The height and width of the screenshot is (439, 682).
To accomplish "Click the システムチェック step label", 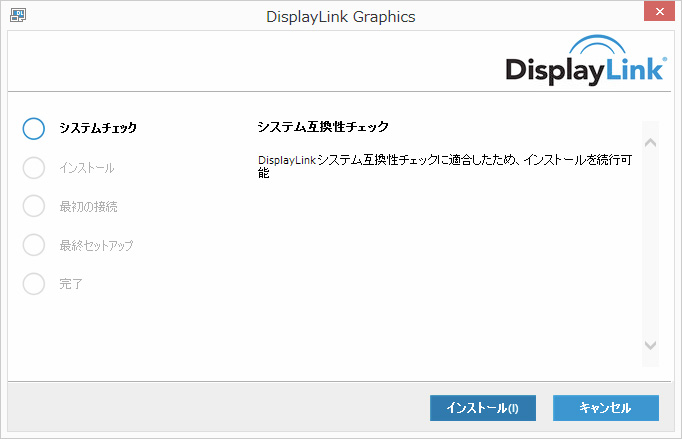I will [98, 128].
